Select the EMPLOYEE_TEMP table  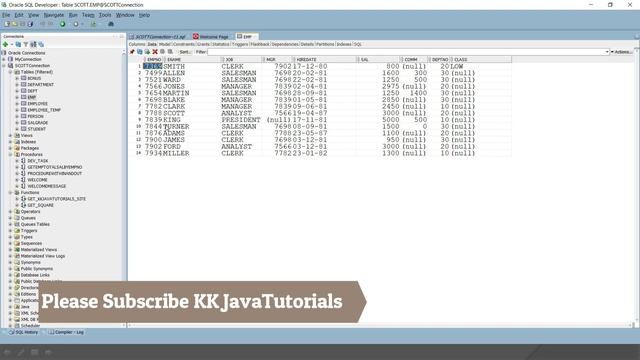pyautogui.click(x=44, y=110)
